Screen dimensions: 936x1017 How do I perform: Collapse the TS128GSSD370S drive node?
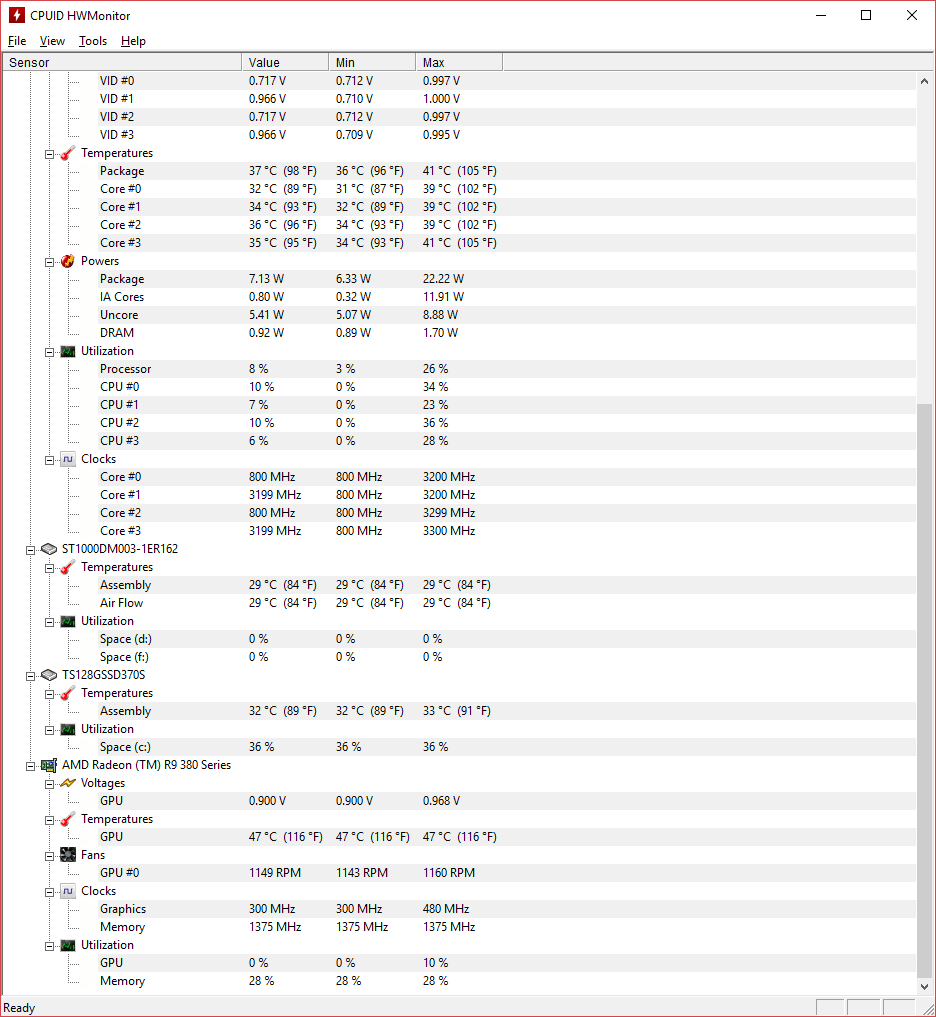pyautogui.click(x=30, y=676)
